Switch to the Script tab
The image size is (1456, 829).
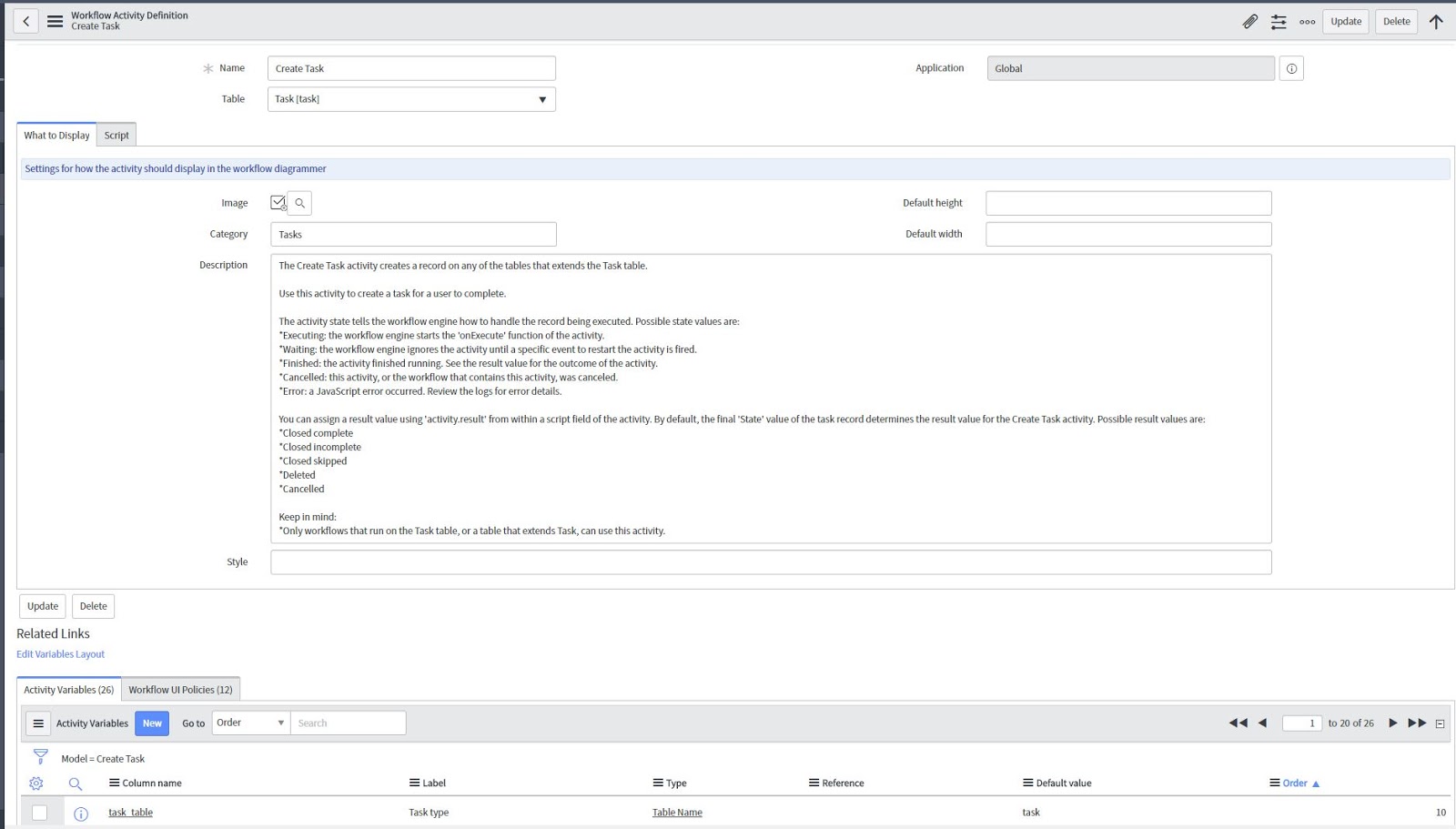coord(116,135)
